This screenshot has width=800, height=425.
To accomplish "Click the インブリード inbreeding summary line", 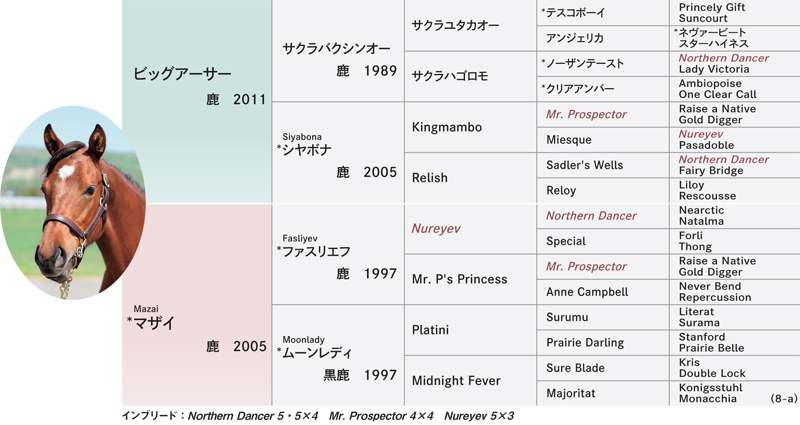I will [x=317, y=416].
